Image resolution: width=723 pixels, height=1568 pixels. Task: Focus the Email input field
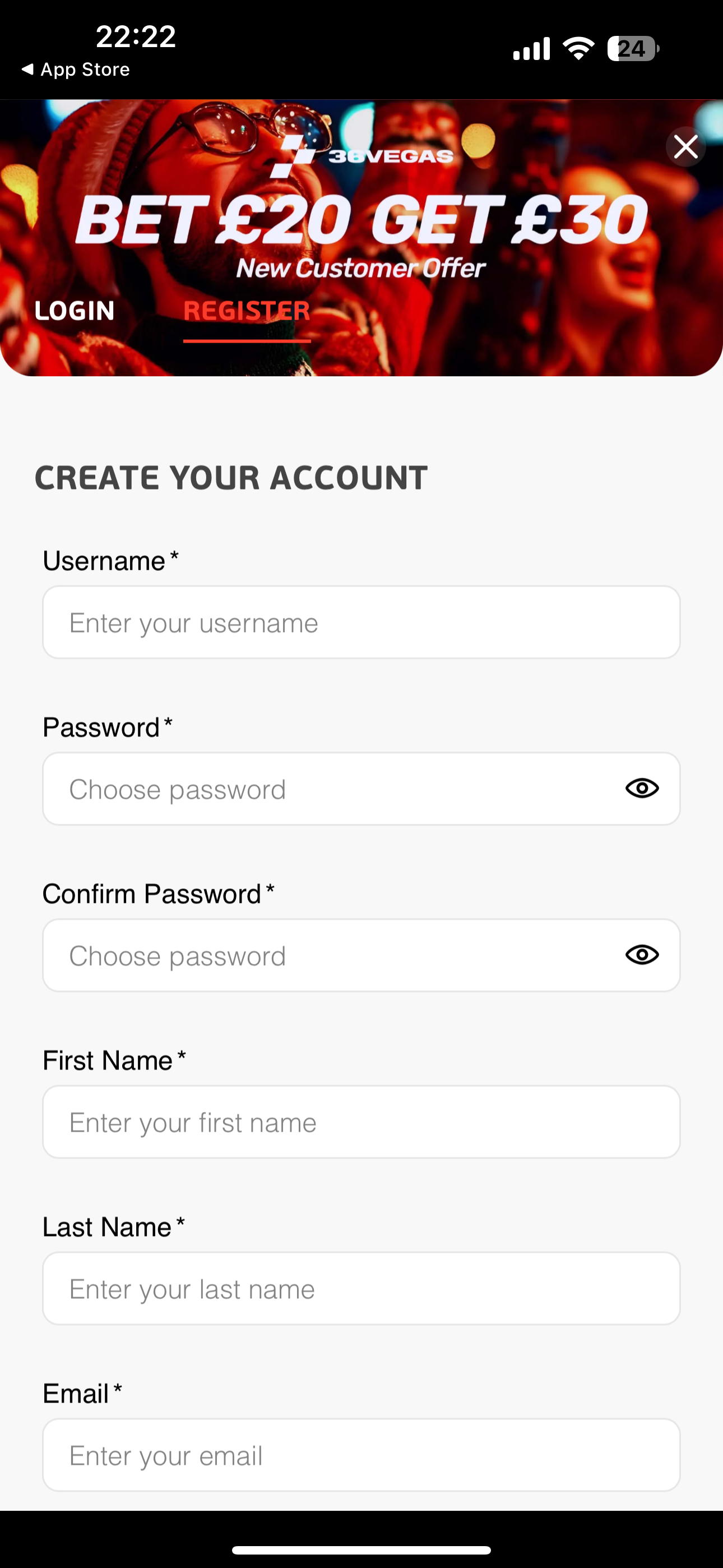tap(361, 1455)
